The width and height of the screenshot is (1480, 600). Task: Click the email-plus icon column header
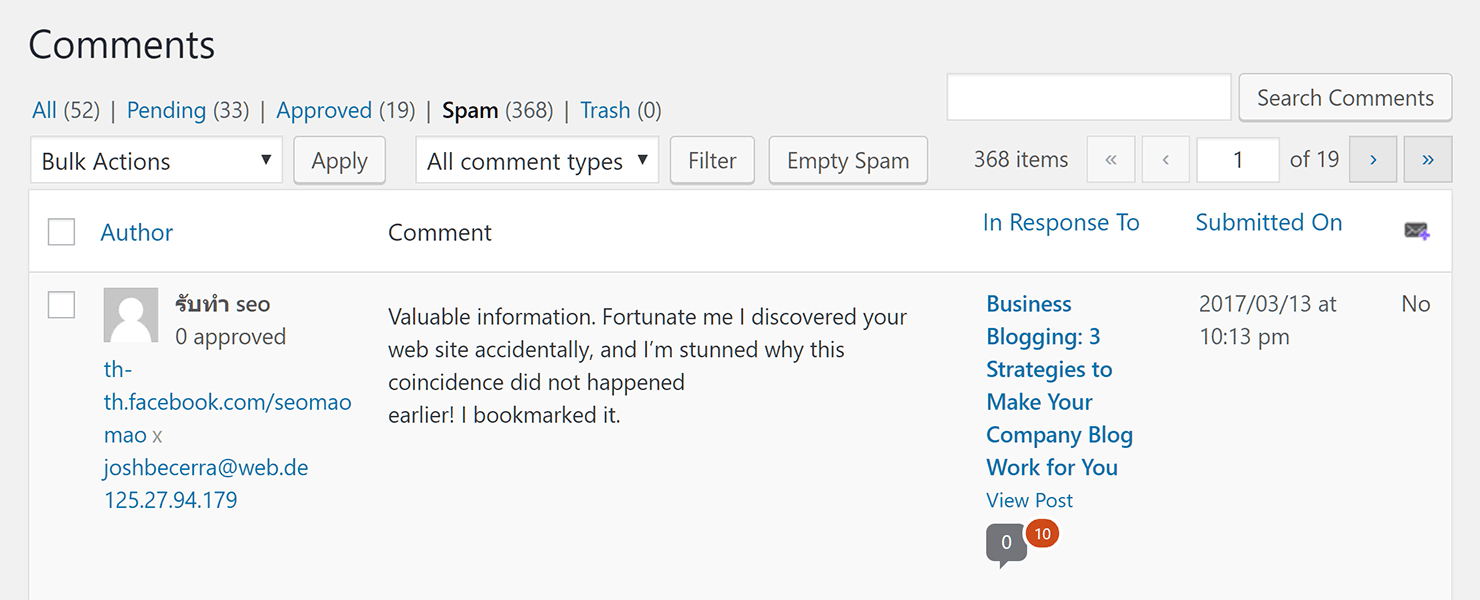point(1416,231)
